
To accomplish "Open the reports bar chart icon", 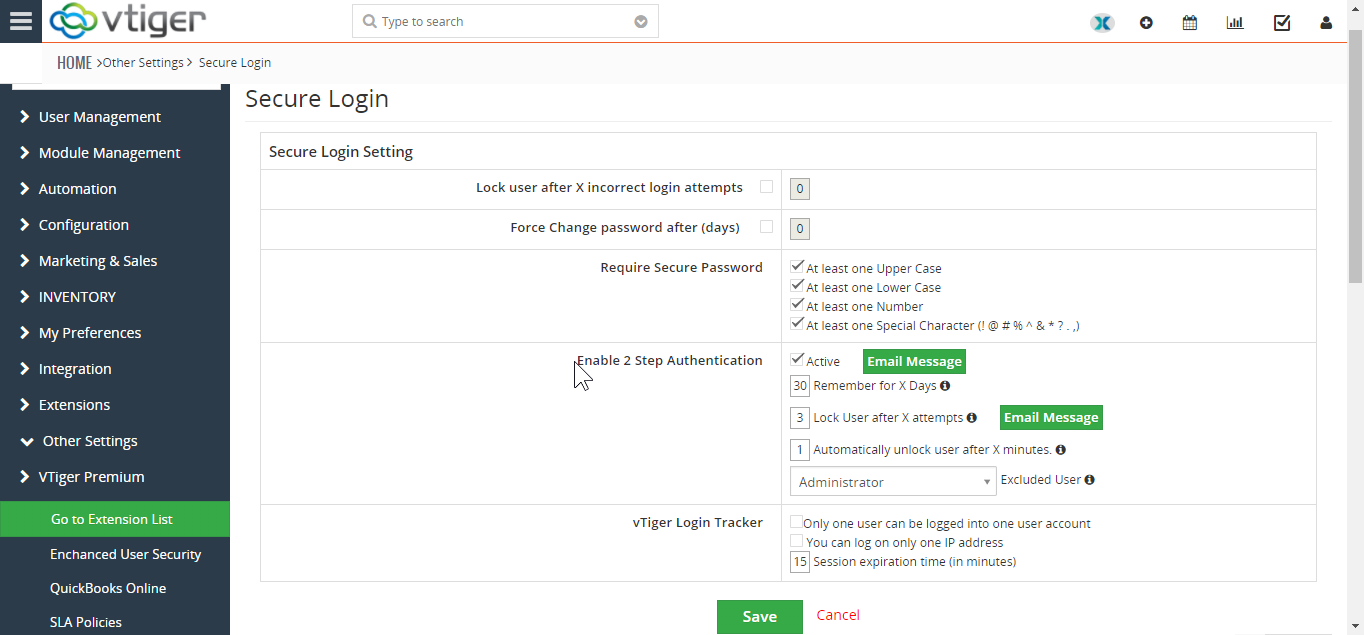I will pyautogui.click(x=1235, y=22).
